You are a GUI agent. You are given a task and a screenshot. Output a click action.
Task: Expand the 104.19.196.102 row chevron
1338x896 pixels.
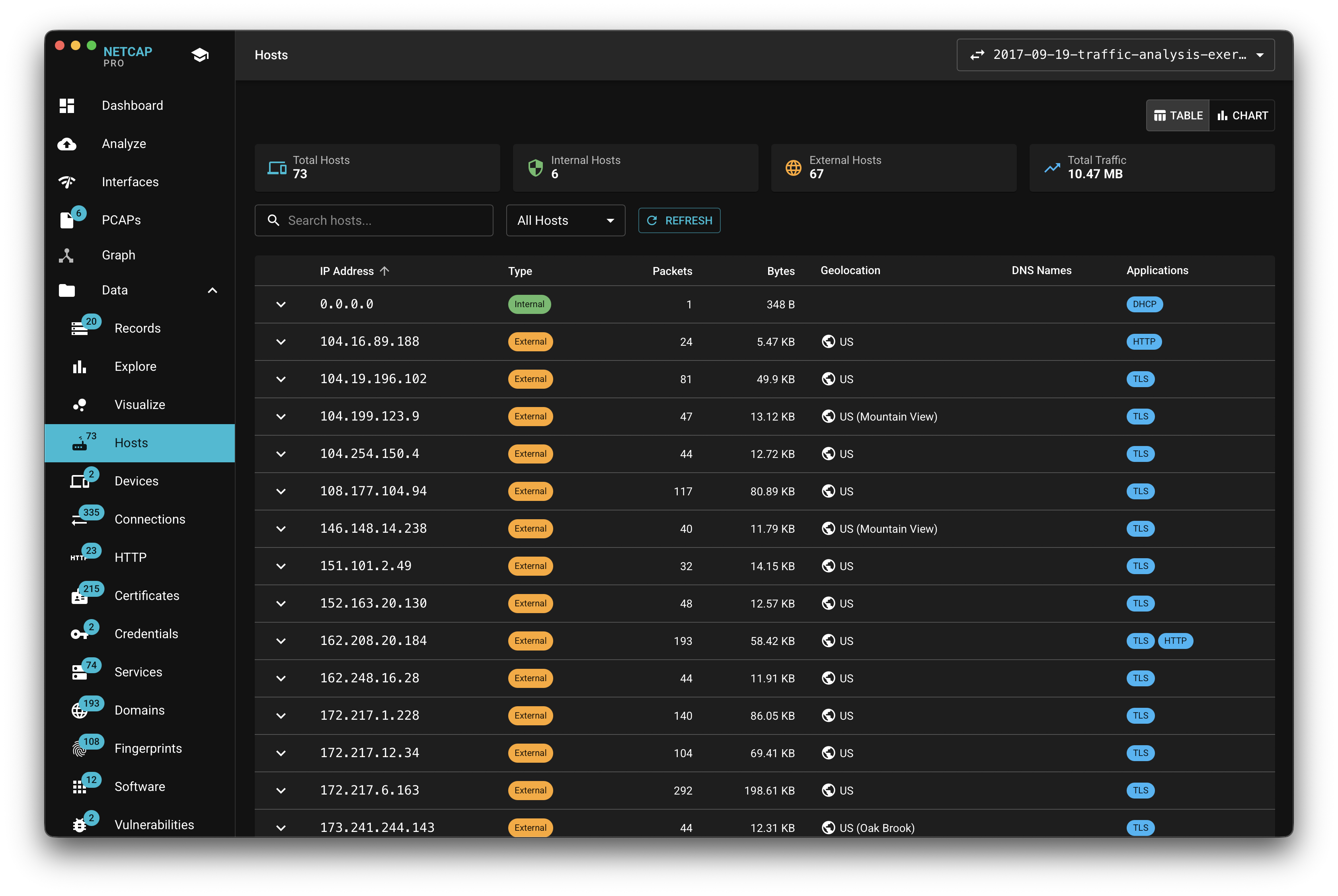coord(281,380)
